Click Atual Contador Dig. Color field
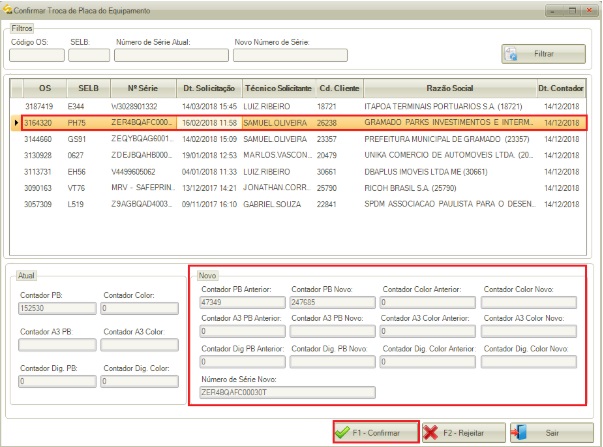Image resolution: width=603 pixels, height=447 pixels. click(140, 381)
